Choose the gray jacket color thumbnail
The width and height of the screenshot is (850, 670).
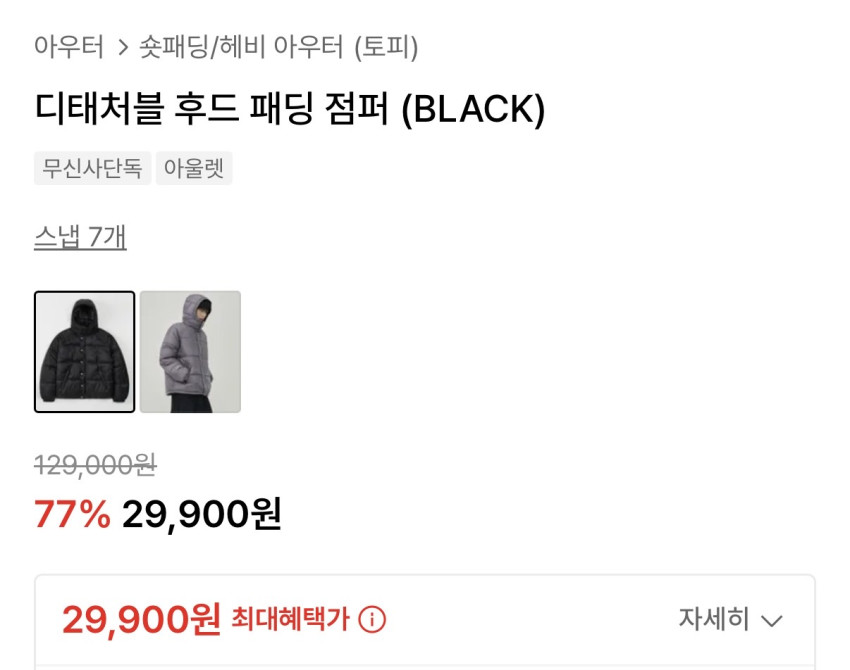pyautogui.click(x=190, y=352)
